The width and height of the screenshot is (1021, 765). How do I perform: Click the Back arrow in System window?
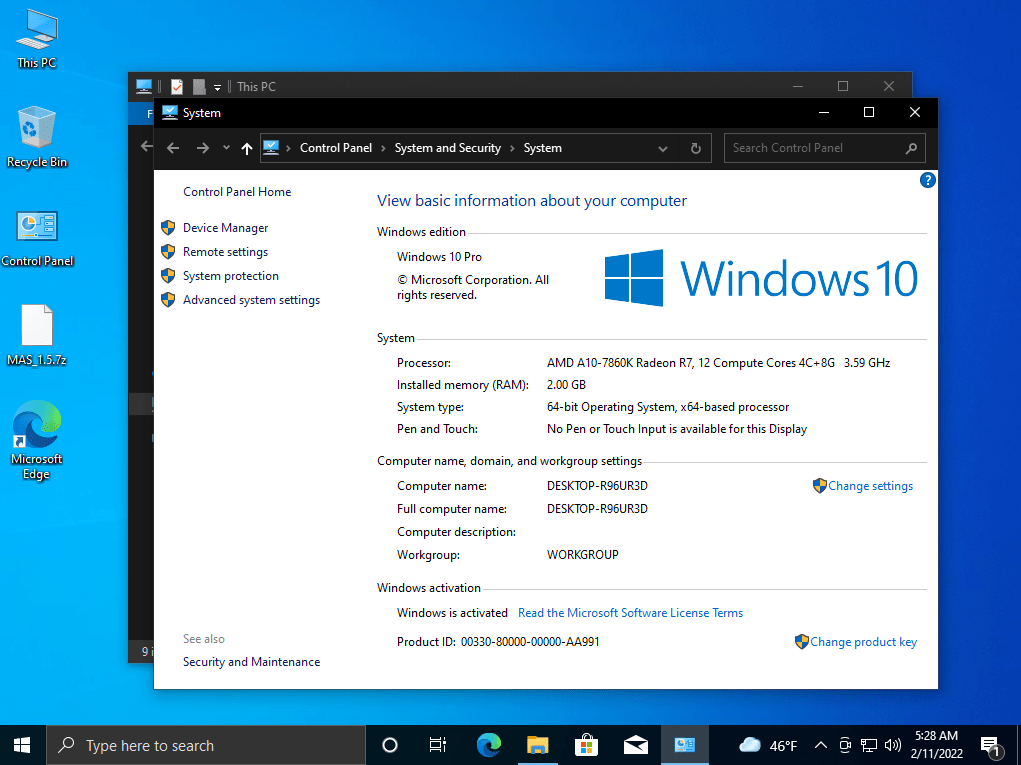173,148
